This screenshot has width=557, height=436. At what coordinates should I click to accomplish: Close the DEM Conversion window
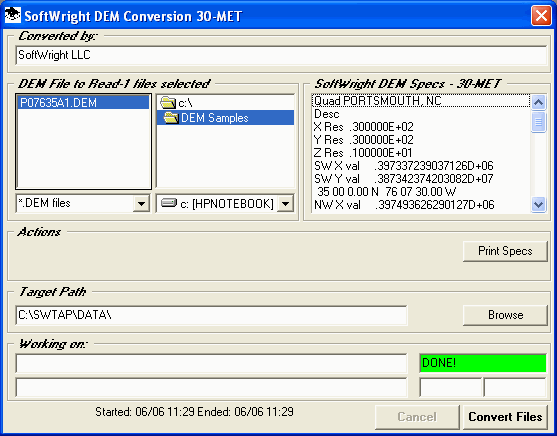541,16
